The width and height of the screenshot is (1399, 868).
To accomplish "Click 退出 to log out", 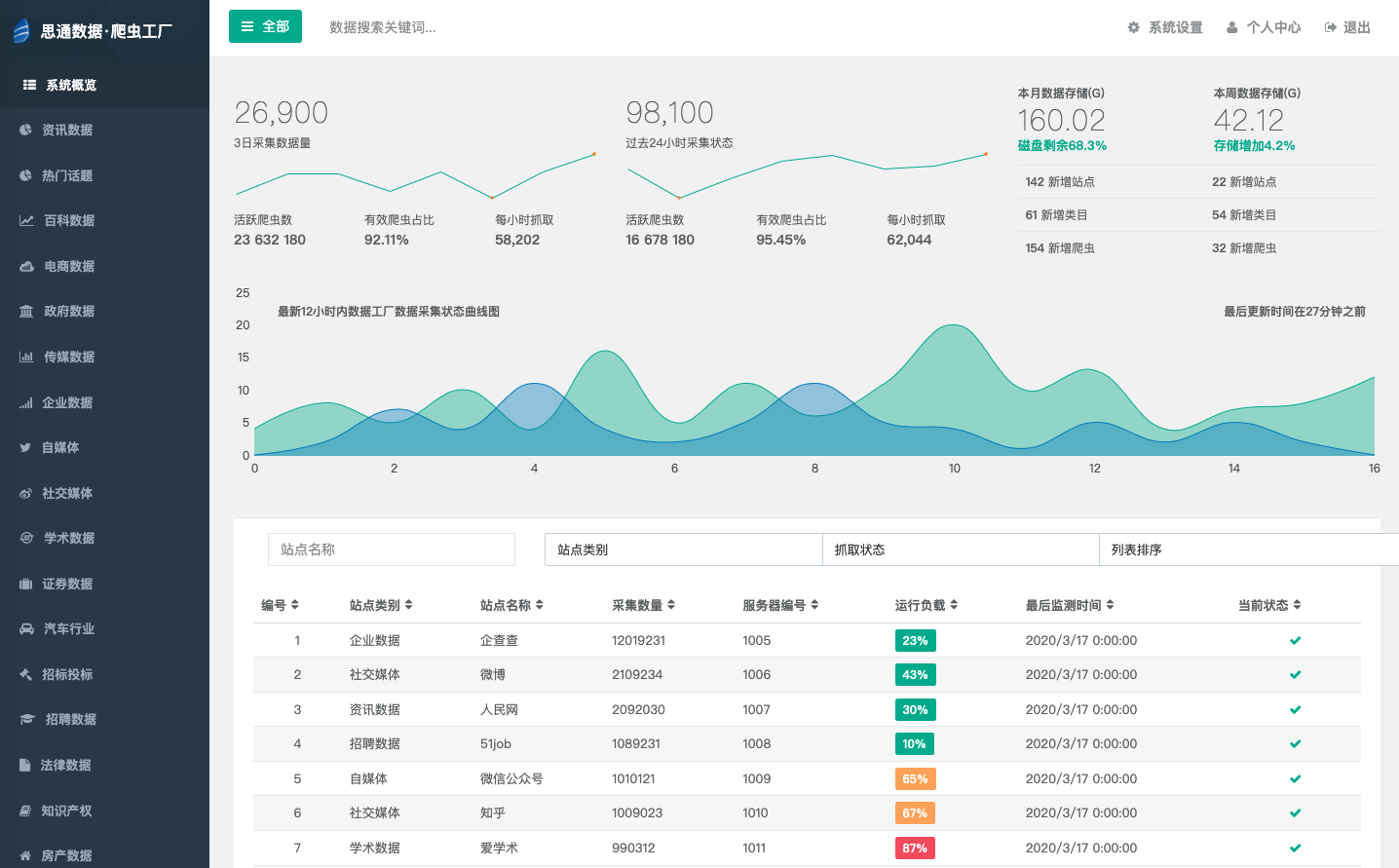I will 1346,27.
